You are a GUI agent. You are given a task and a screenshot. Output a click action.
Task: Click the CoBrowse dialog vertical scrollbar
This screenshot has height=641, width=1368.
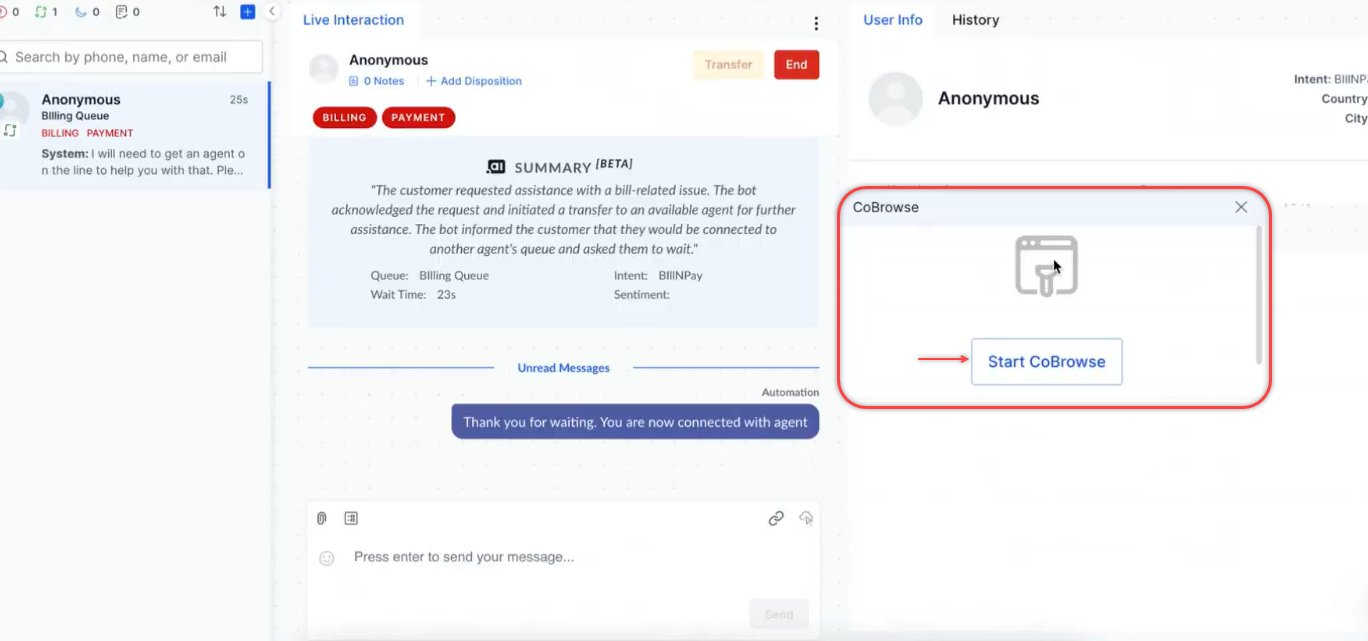click(x=1259, y=295)
